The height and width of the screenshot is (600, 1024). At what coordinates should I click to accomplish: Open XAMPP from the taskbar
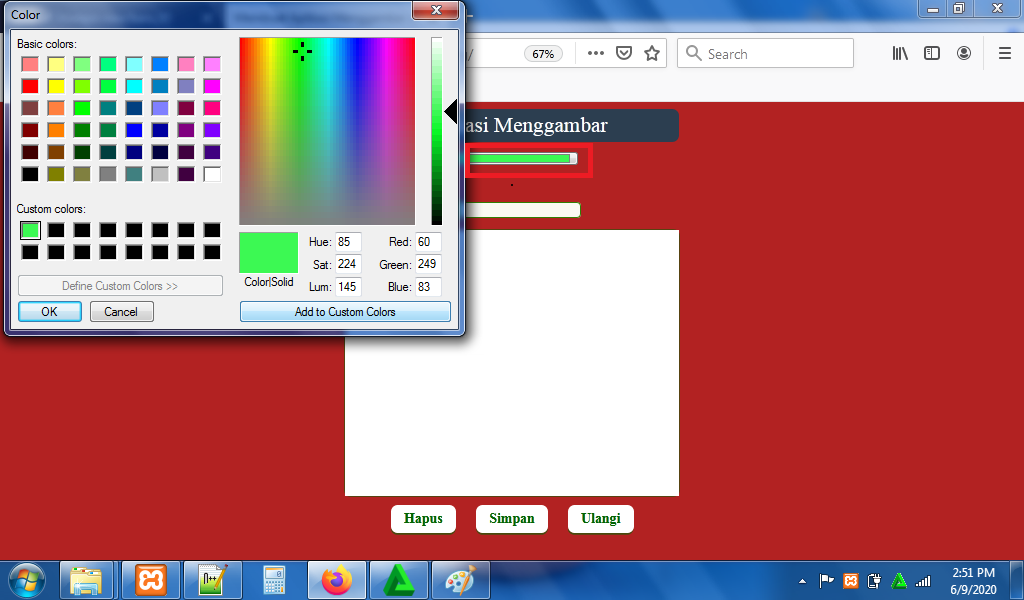point(151,580)
